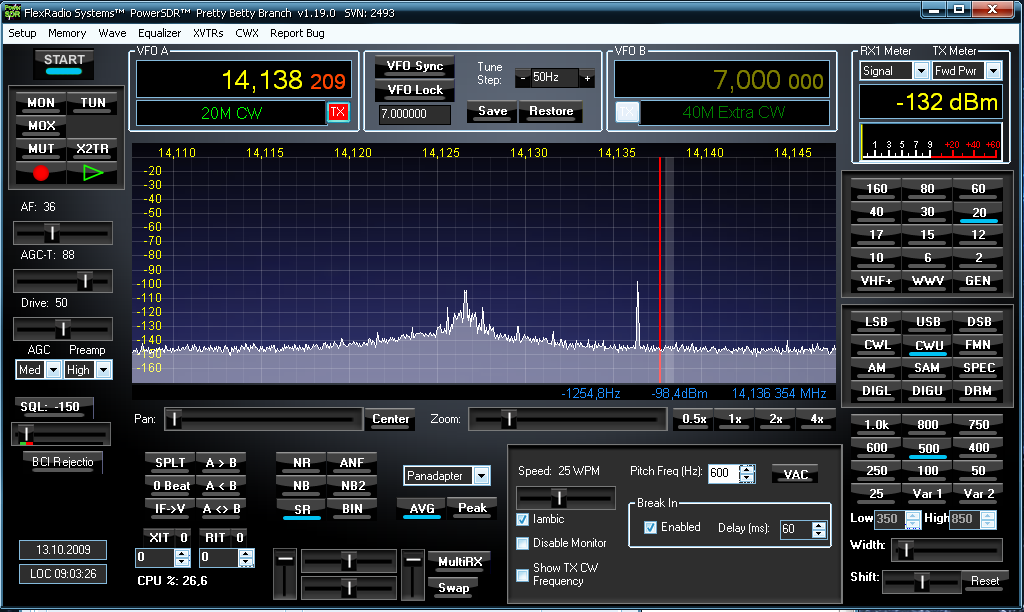Click the VFO Sync button
1024x612 pixels.
pos(414,67)
